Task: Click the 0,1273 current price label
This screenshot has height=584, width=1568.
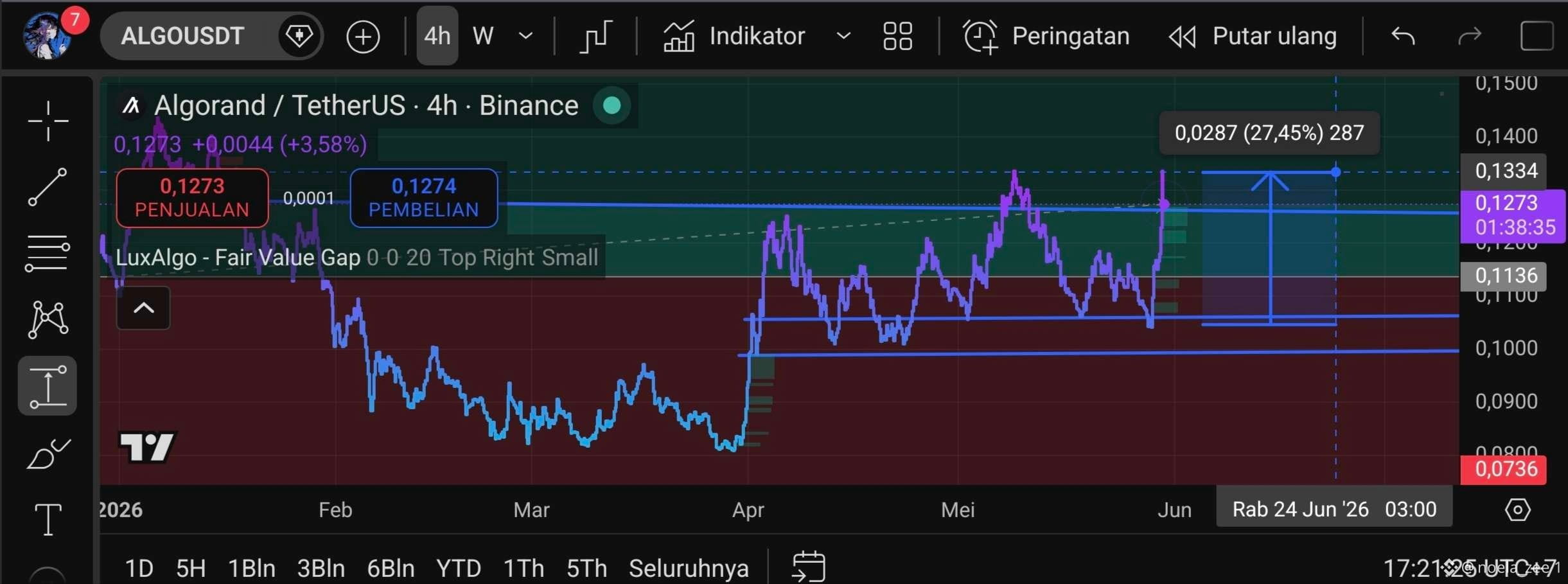Action: (x=1514, y=215)
